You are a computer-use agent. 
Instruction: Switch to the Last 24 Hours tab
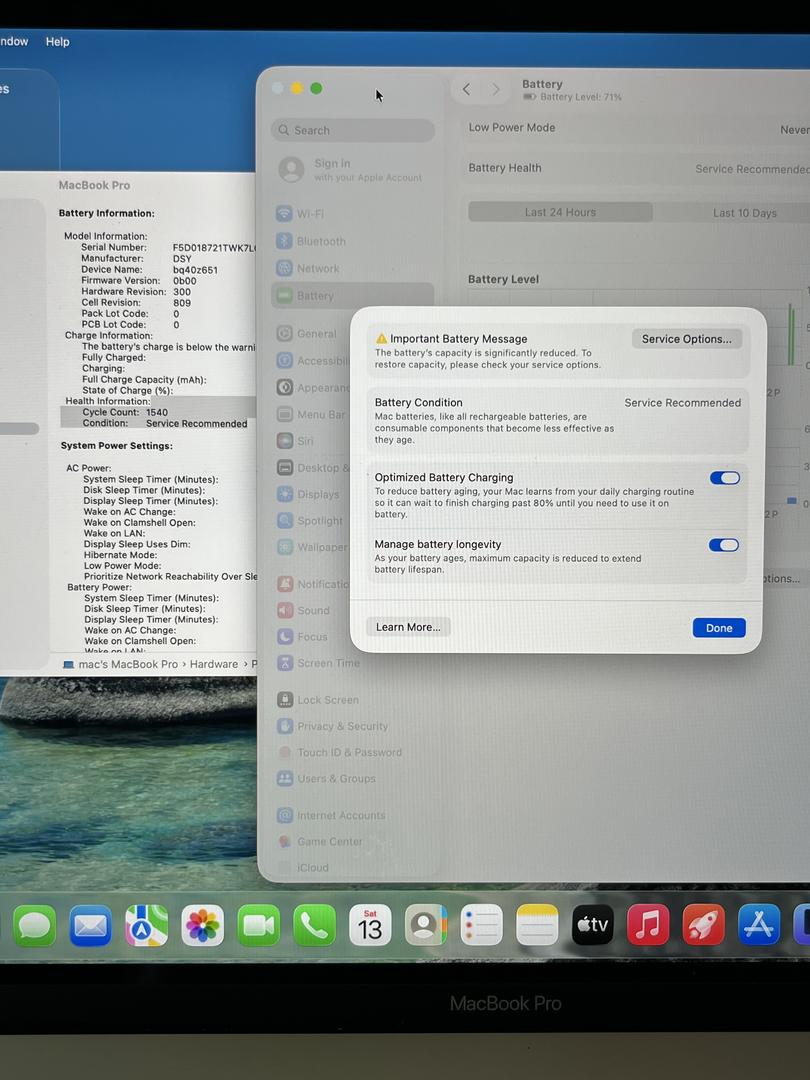(560, 212)
